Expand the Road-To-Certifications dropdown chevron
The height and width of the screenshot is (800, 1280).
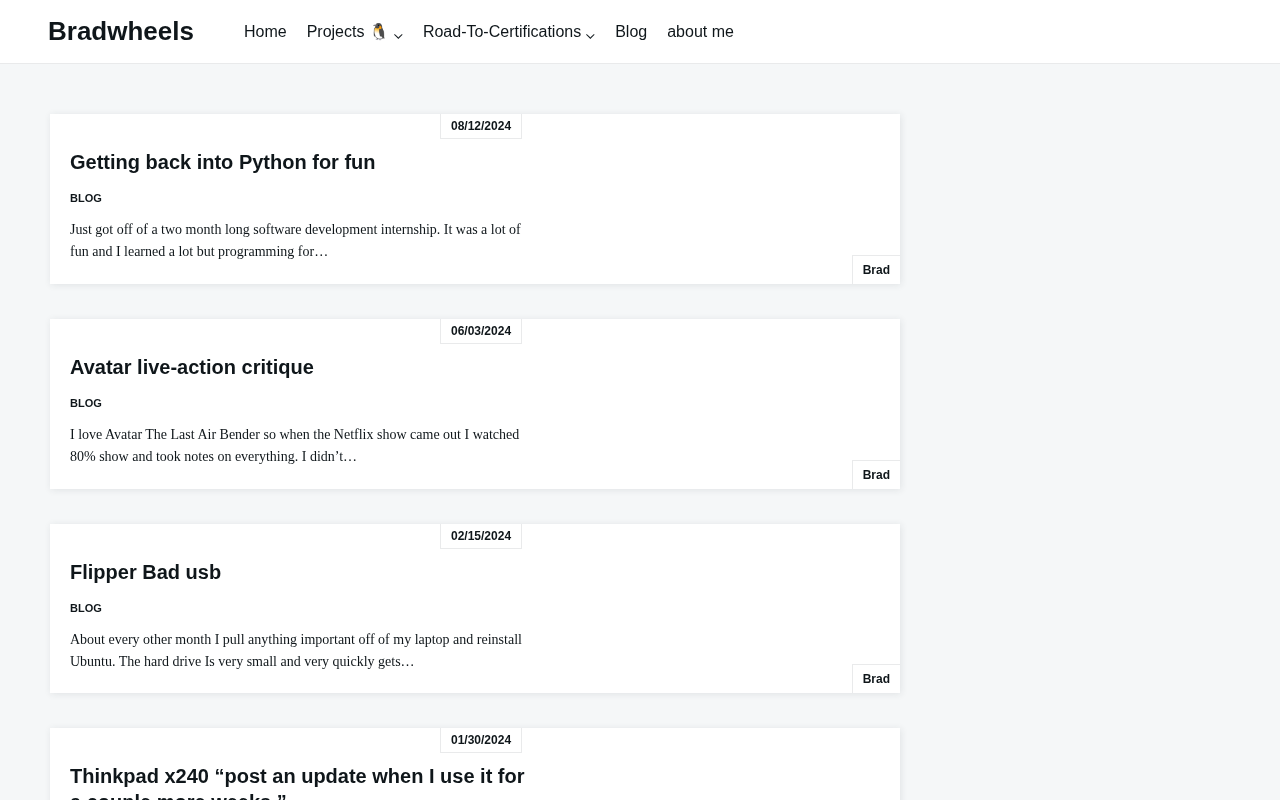pyautogui.click(x=590, y=36)
